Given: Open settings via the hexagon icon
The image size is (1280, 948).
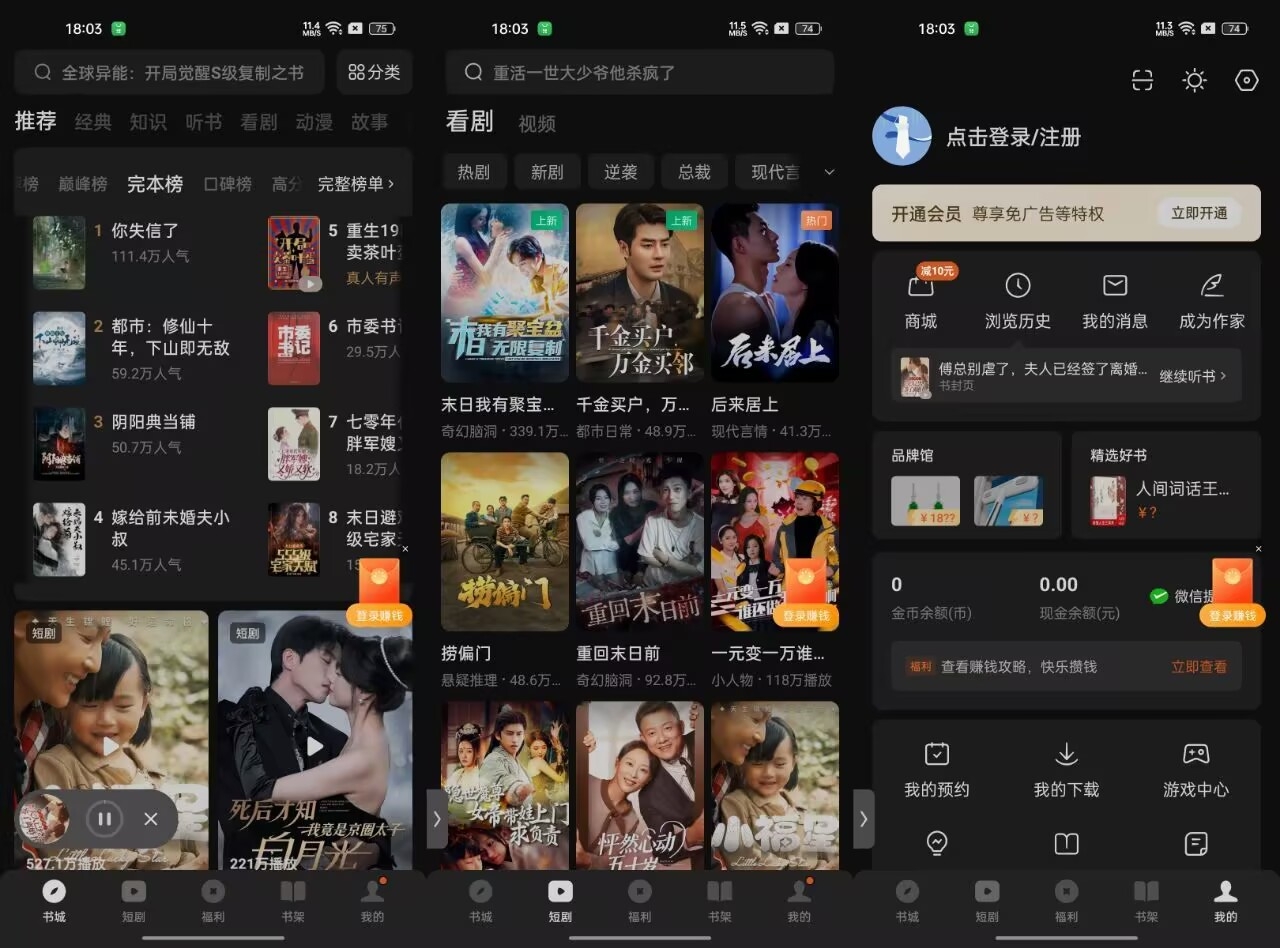Looking at the screenshot, I should (x=1246, y=81).
